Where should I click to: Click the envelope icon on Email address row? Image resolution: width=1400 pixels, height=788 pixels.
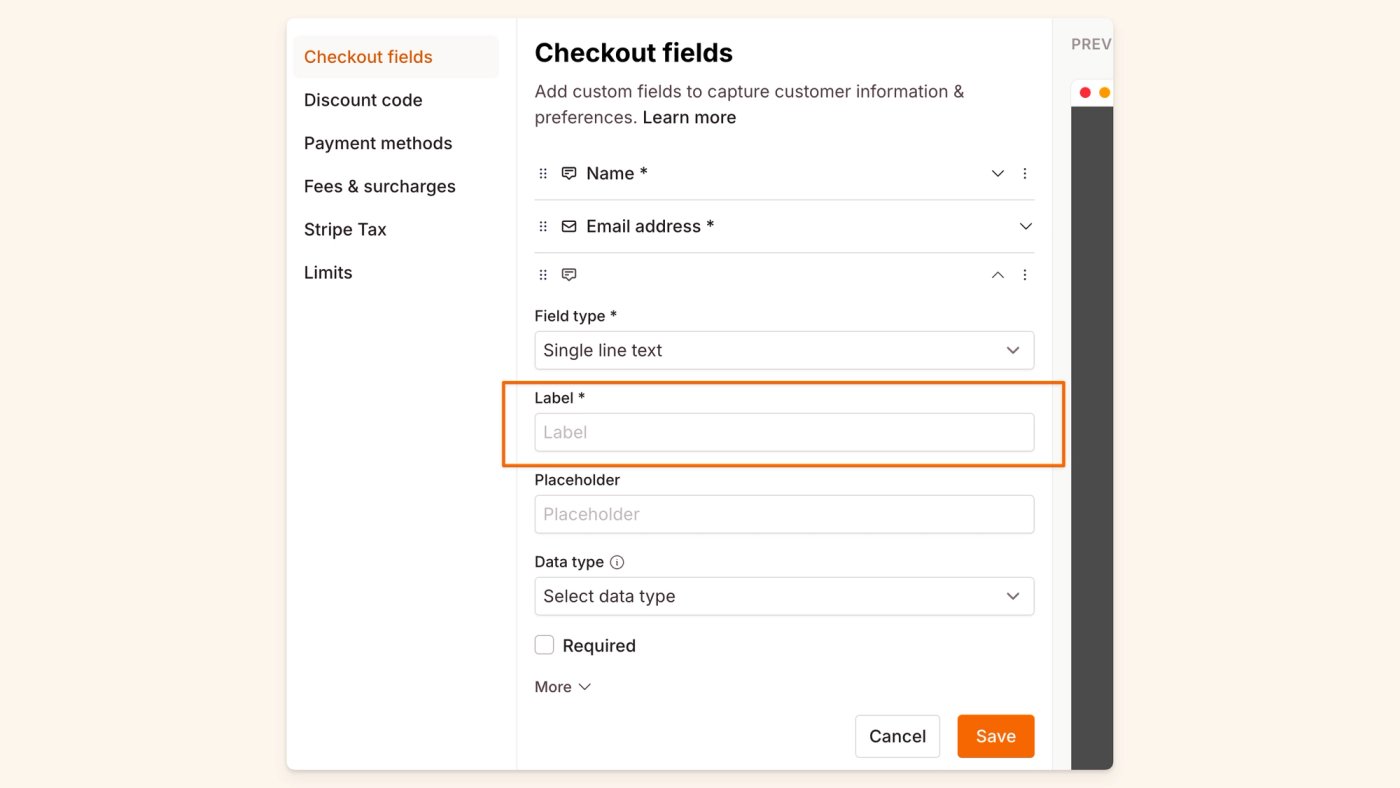click(x=569, y=227)
